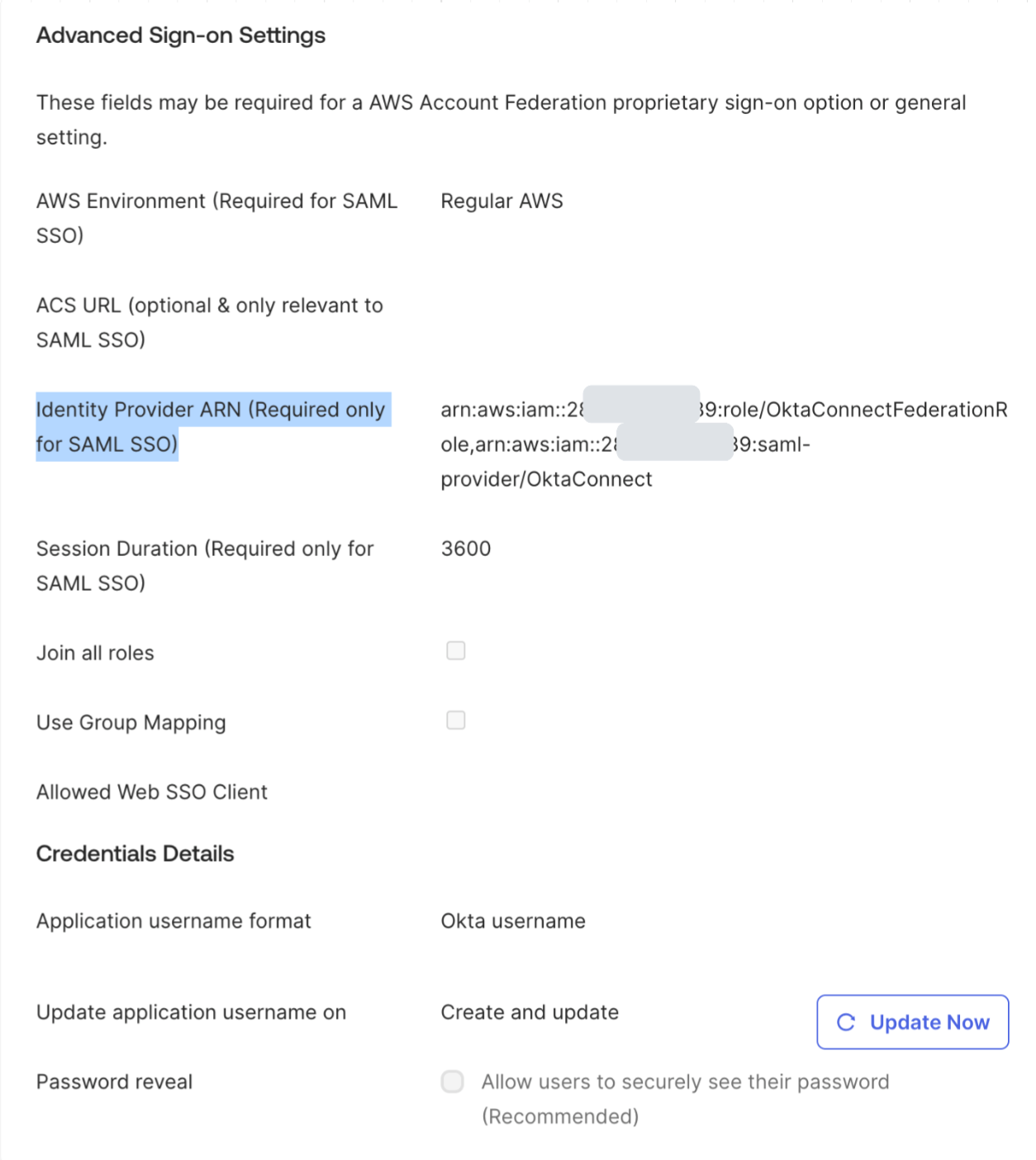Click the Create and update value
The width and height of the screenshot is (1036, 1160).
coord(530,1012)
